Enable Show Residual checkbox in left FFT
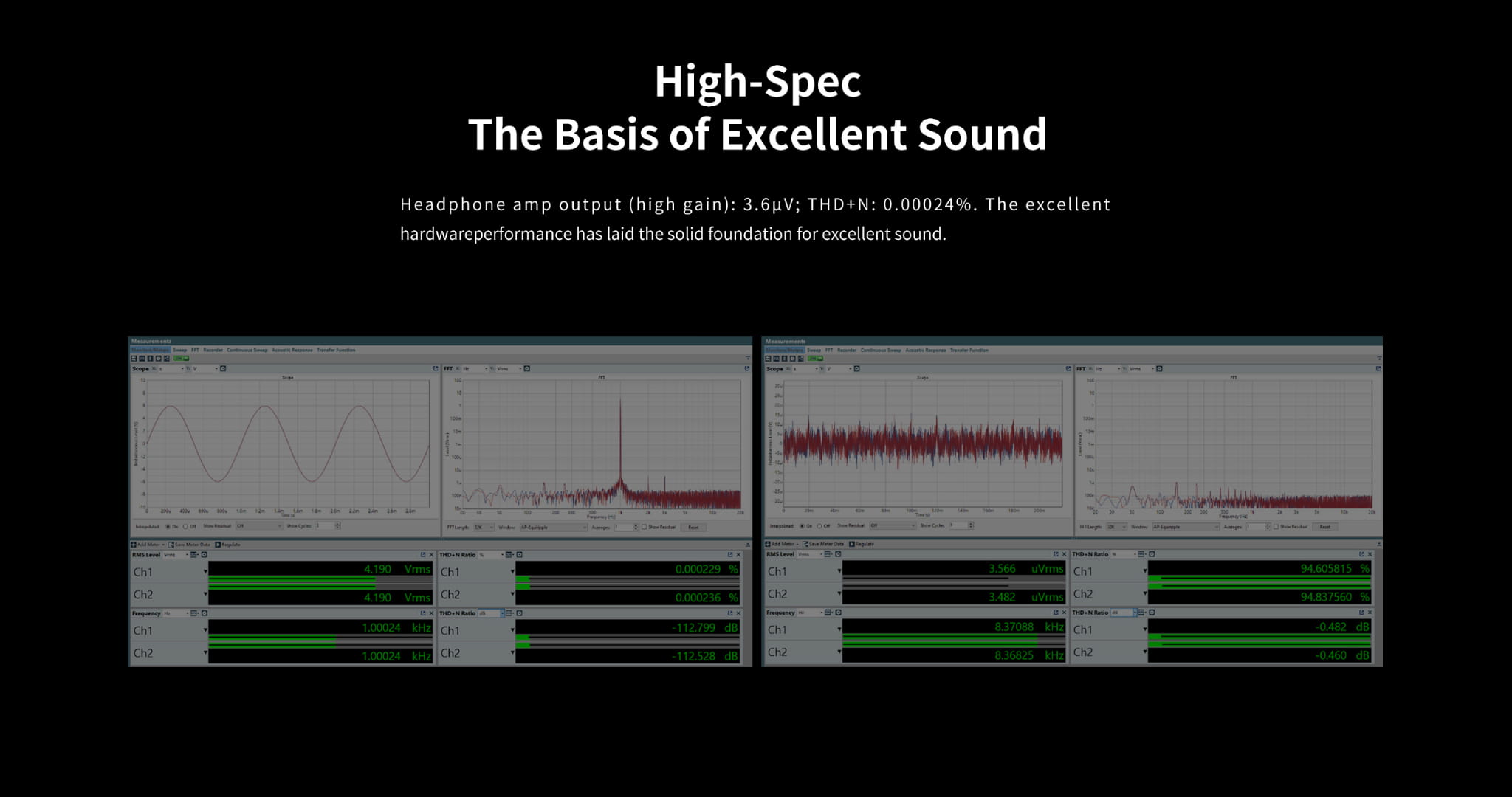The height and width of the screenshot is (797, 1512). [x=645, y=527]
